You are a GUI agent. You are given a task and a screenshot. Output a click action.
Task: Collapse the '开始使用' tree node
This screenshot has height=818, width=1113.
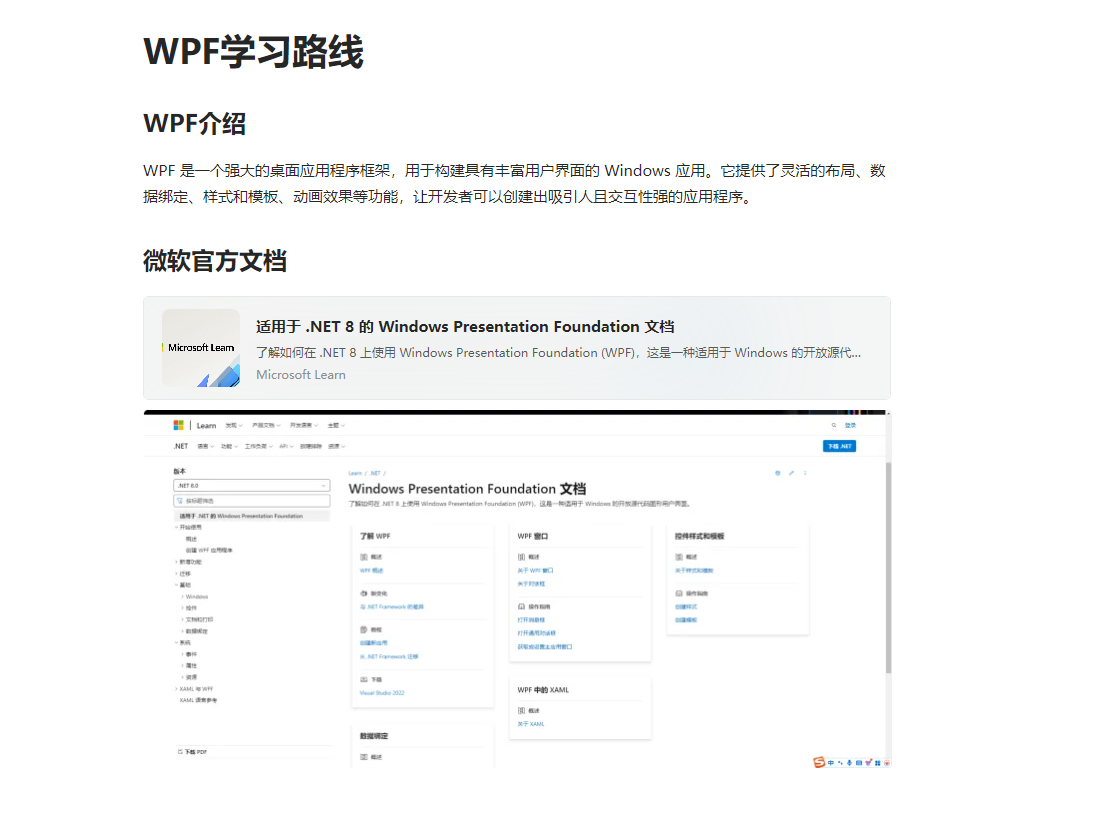click(x=188, y=528)
